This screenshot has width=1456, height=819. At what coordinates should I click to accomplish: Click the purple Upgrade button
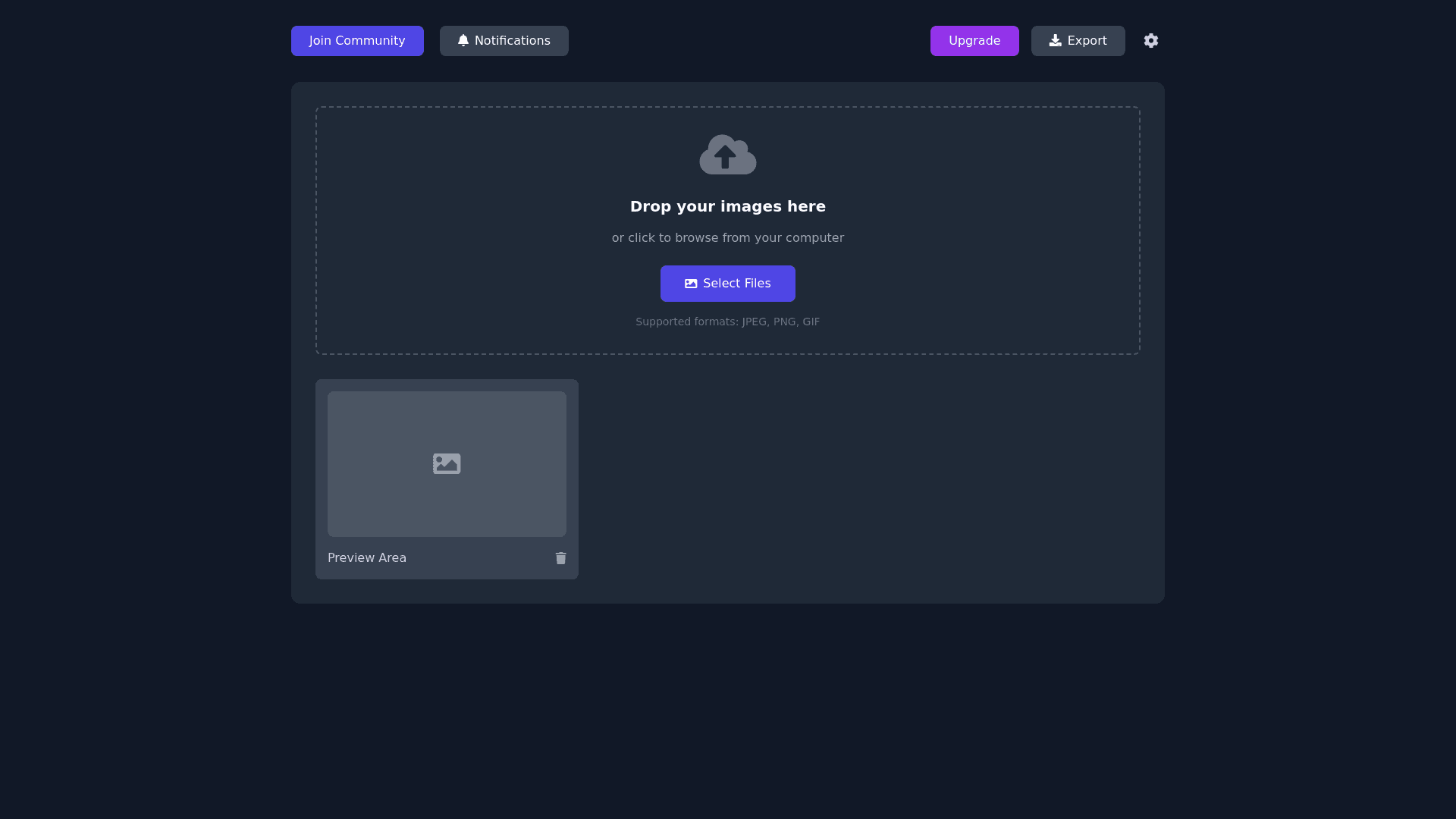pos(974,41)
